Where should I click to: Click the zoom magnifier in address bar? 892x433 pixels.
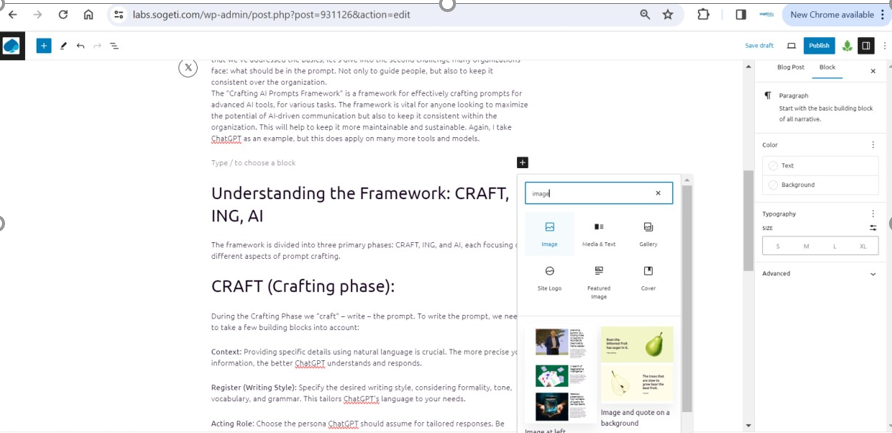coord(645,15)
